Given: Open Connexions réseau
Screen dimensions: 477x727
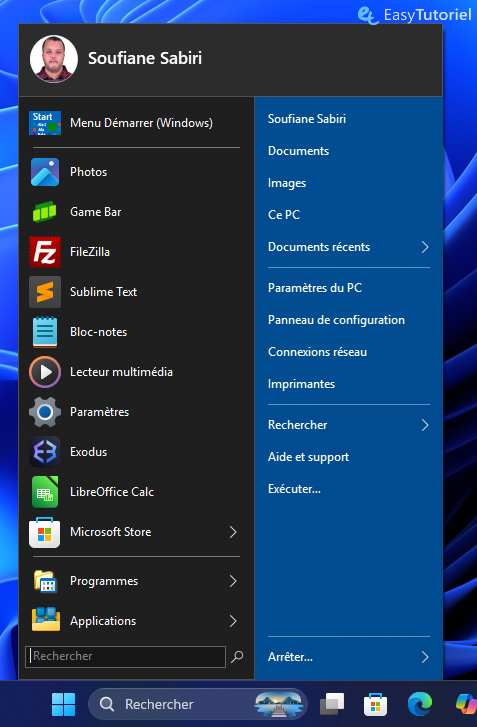Looking at the screenshot, I should pyautogui.click(x=318, y=352).
